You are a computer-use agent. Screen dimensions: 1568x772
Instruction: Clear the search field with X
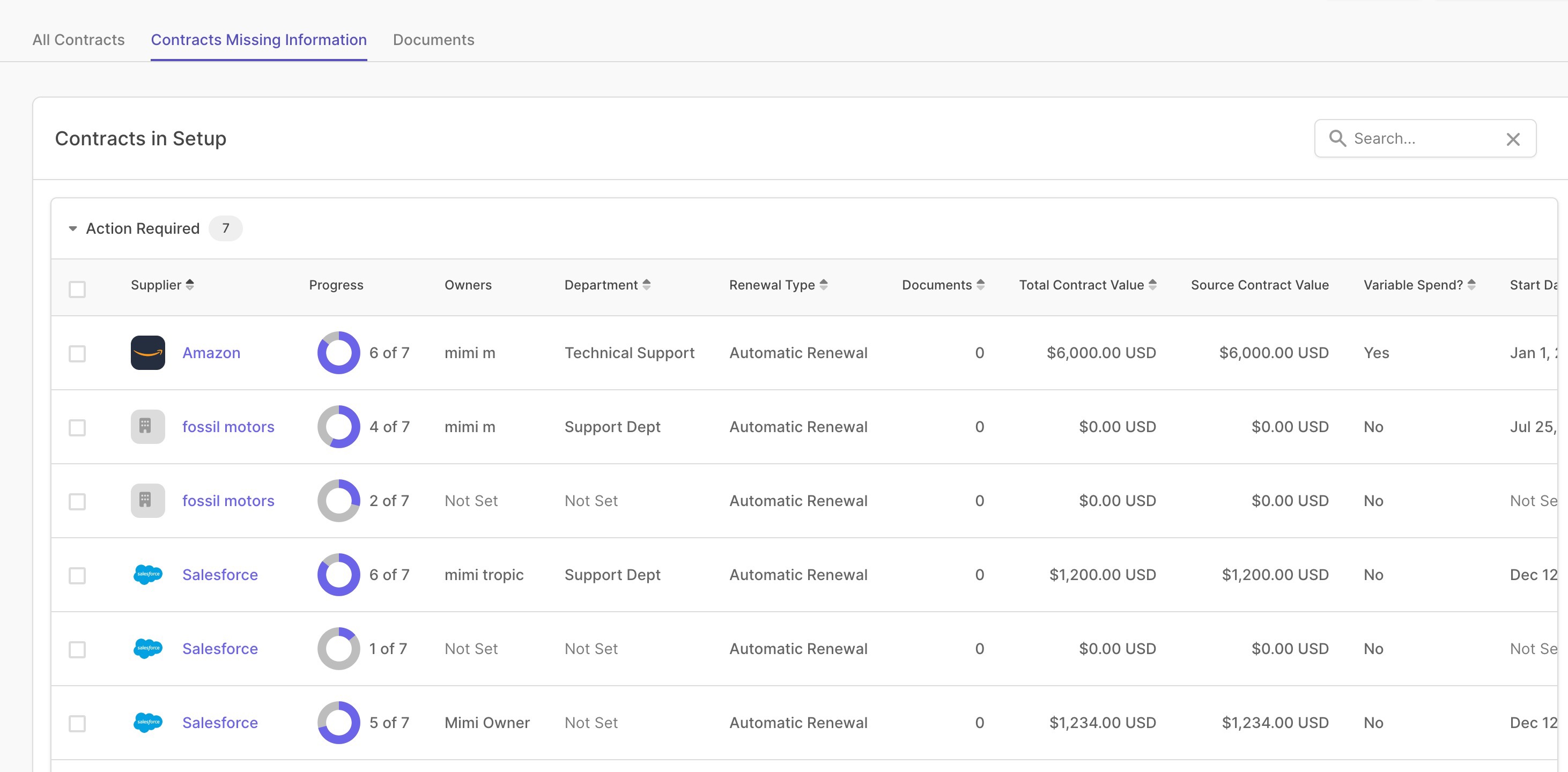[x=1513, y=139]
